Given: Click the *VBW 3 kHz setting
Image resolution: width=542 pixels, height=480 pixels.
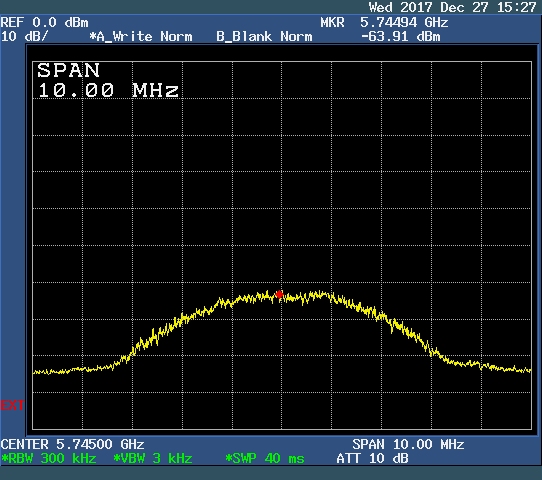Looking at the screenshot, I should pos(153,459).
